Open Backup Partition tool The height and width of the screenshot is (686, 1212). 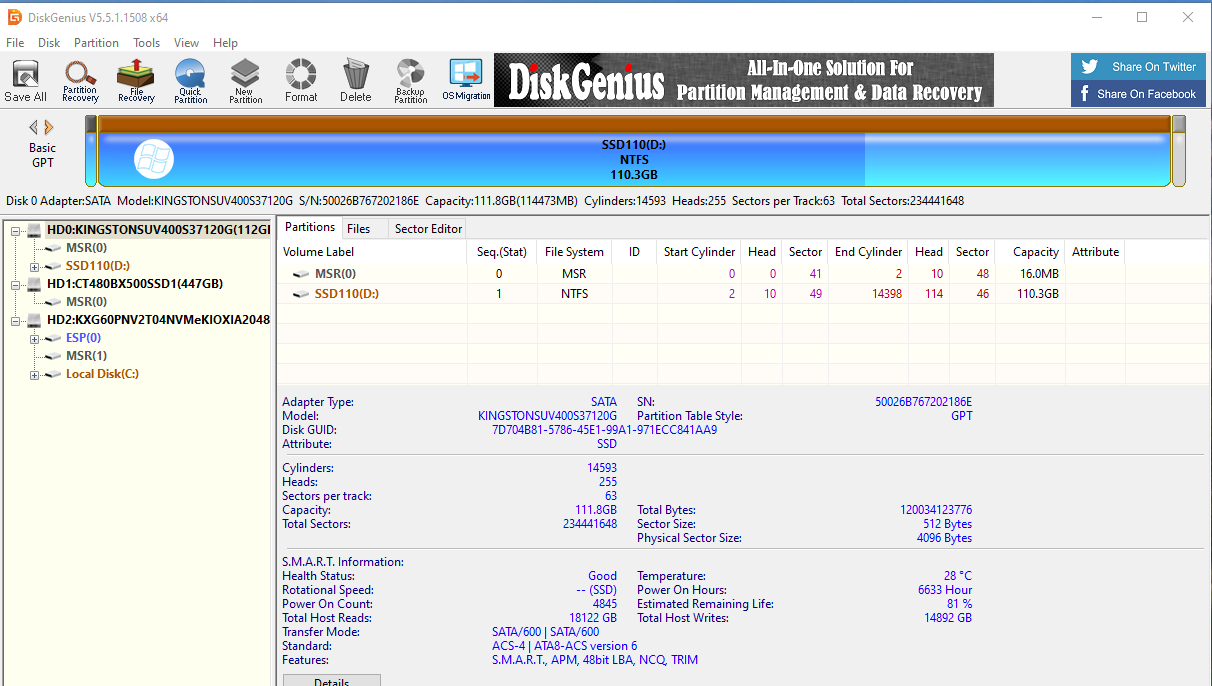click(x=410, y=80)
